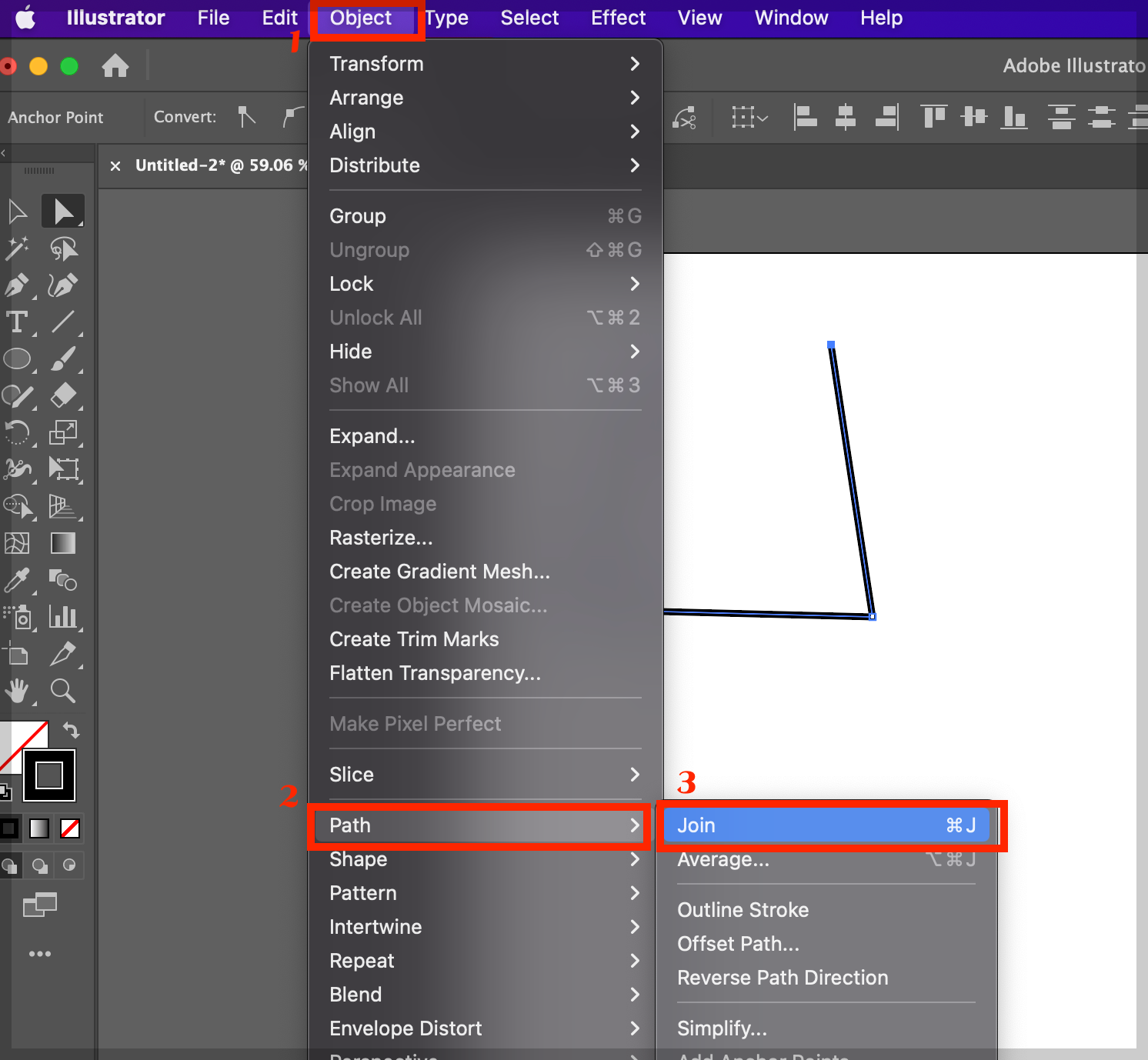Click Vertical Align Top
Screen dimensions: 1148x1060
[x=934, y=117]
